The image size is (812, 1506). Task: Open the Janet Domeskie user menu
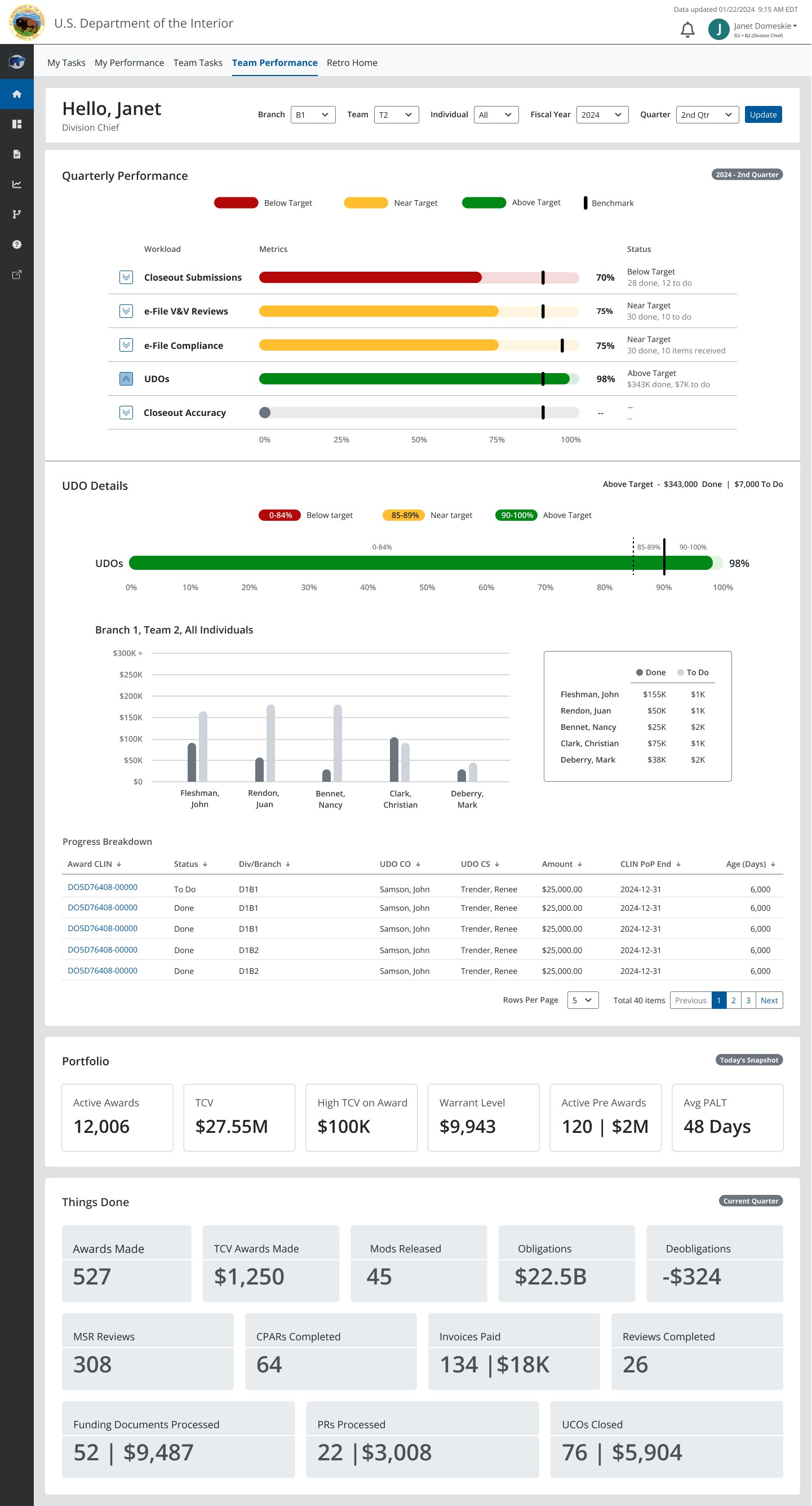point(766,26)
